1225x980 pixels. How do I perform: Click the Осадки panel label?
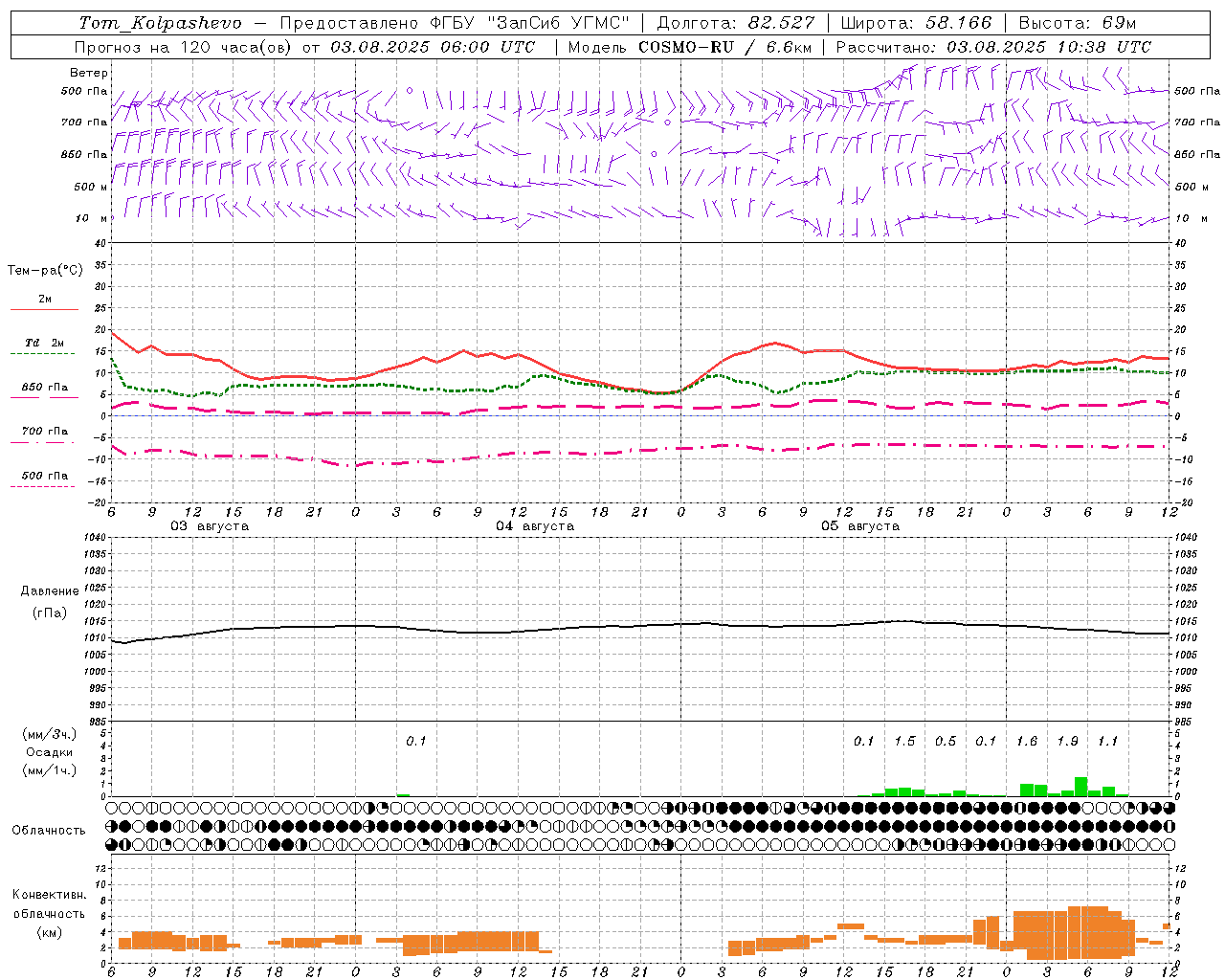coord(50,752)
